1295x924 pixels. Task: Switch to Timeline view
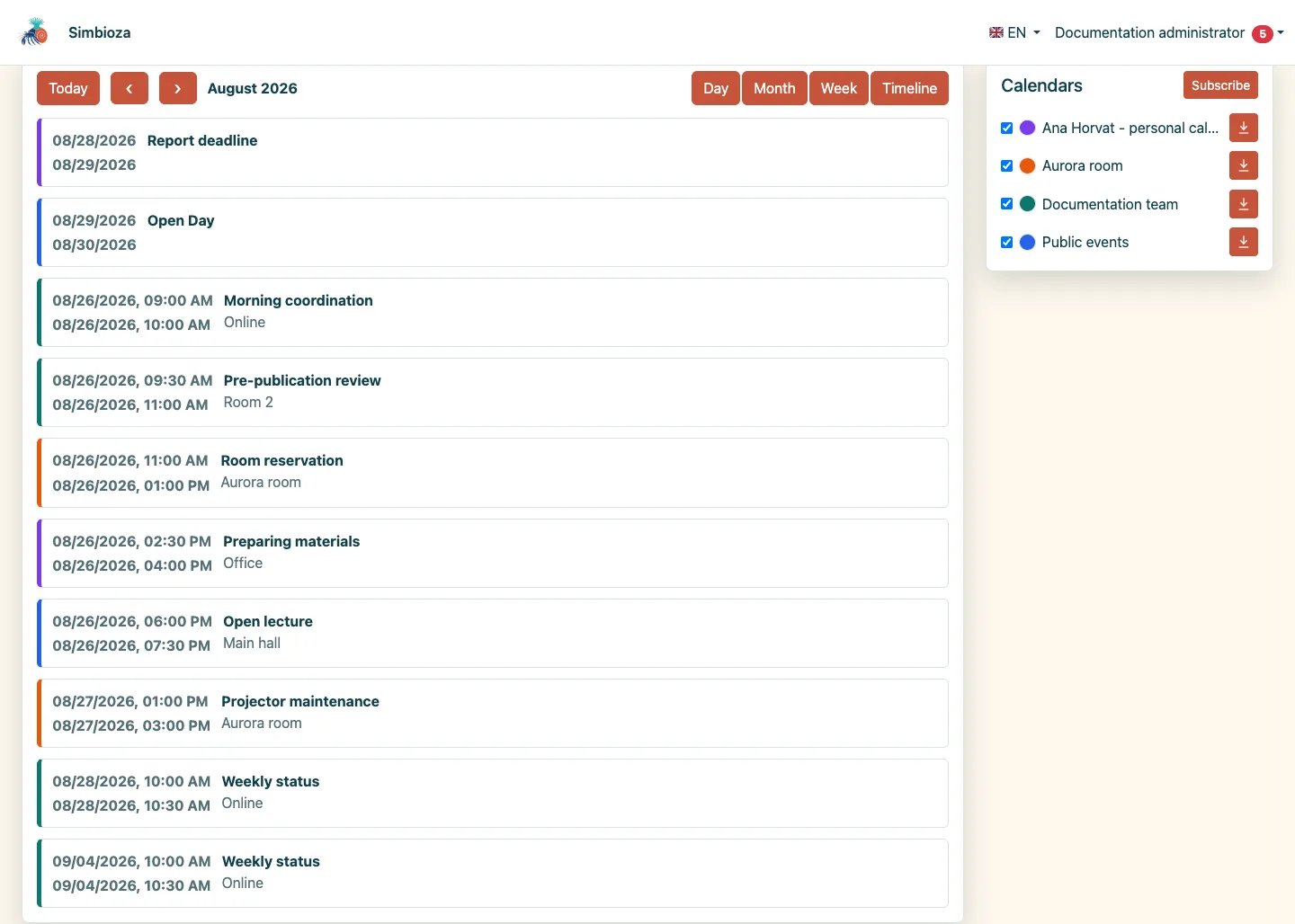point(909,88)
